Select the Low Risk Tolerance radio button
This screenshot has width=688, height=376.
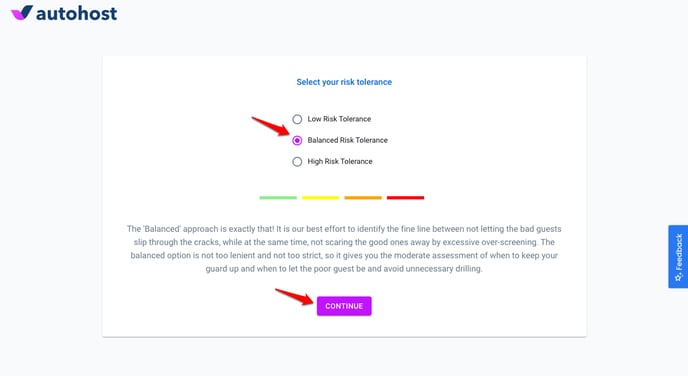297,119
